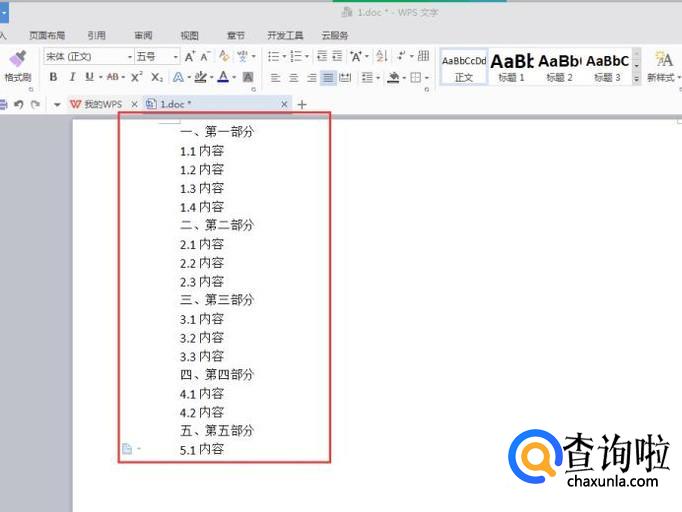Click the table grid icon in paragraph group
The height and width of the screenshot is (512, 682).
click(423, 56)
